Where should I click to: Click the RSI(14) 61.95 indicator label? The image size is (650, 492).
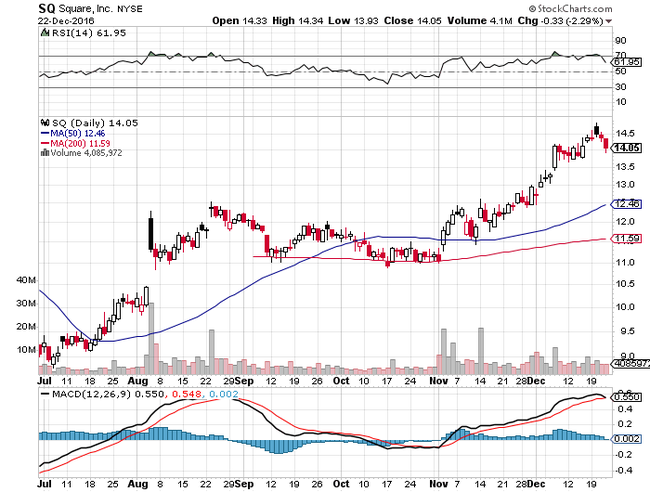pyautogui.click(x=89, y=33)
